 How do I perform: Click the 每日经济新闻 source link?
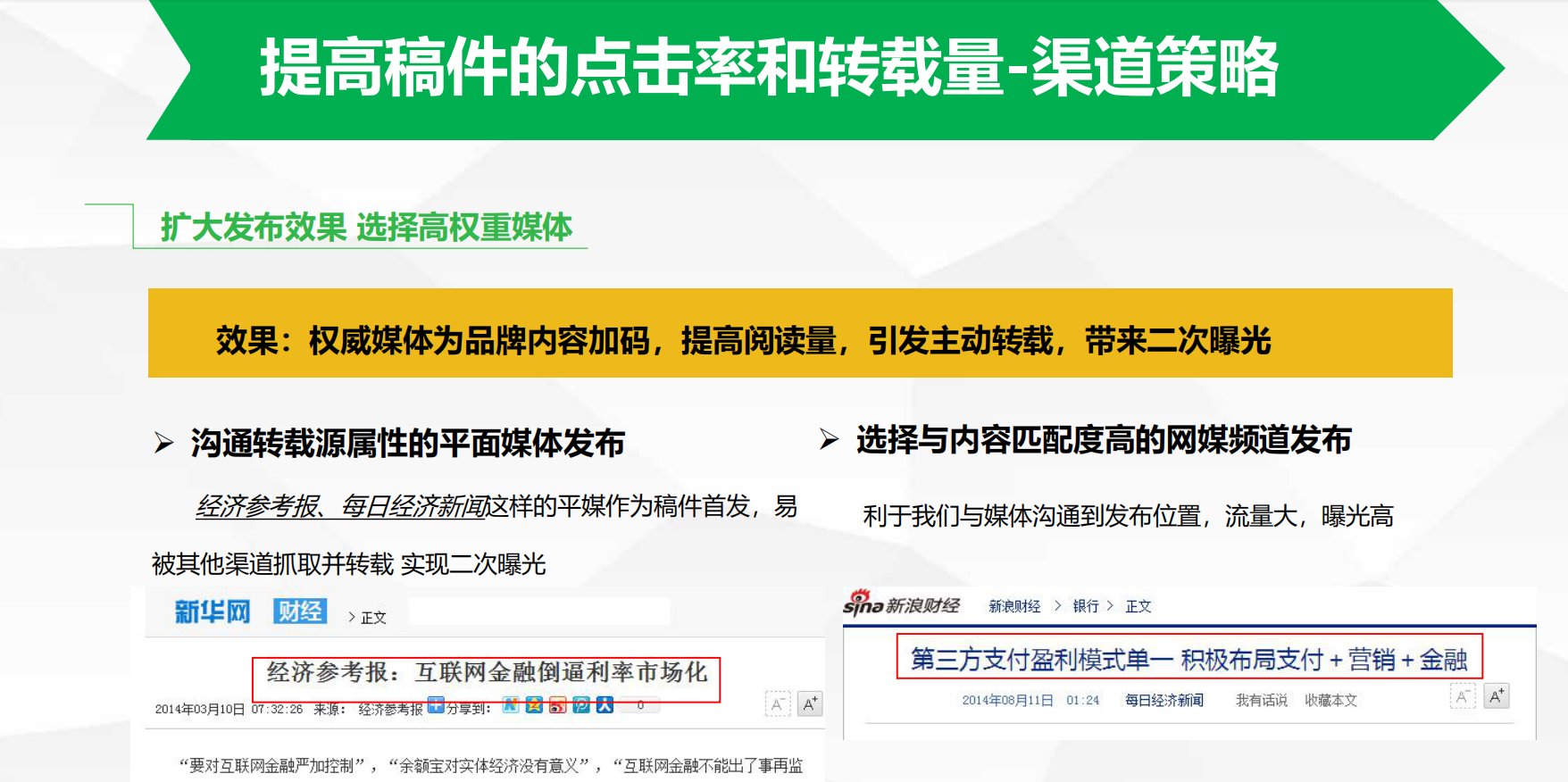1163,701
